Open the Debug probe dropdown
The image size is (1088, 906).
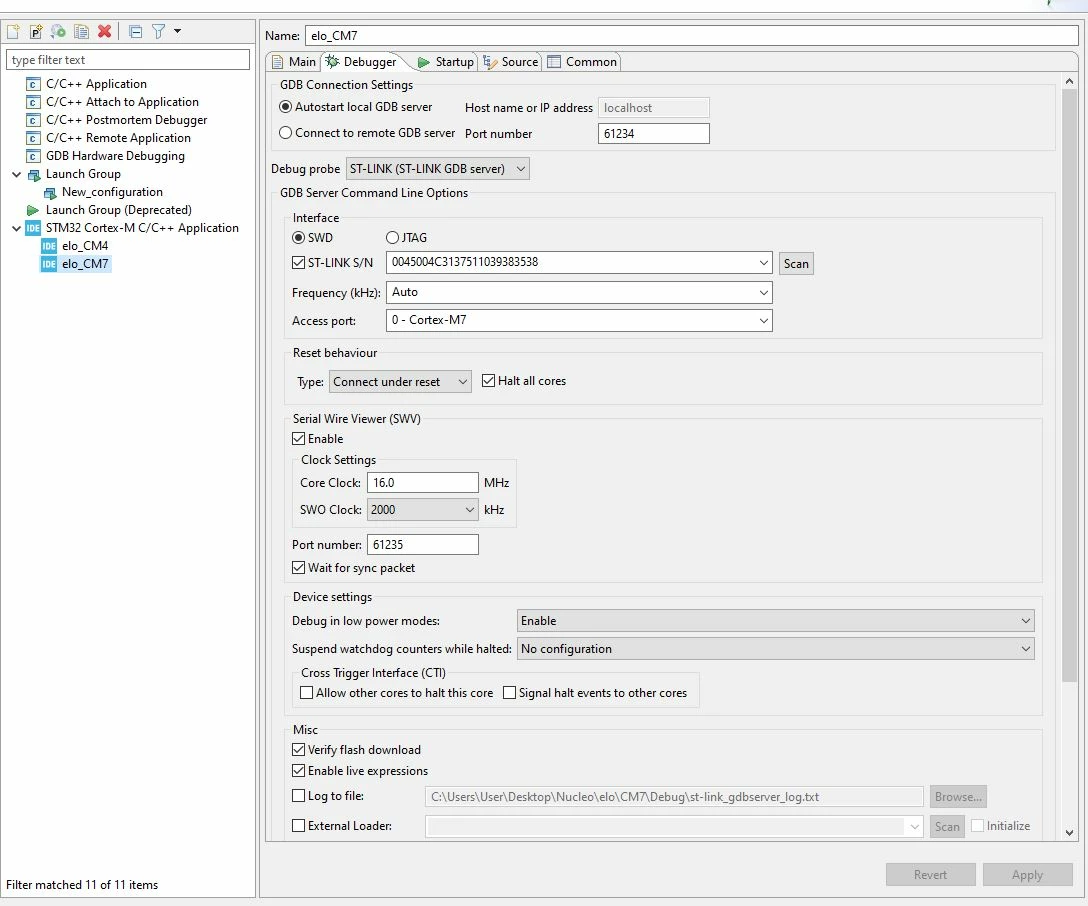(437, 169)
